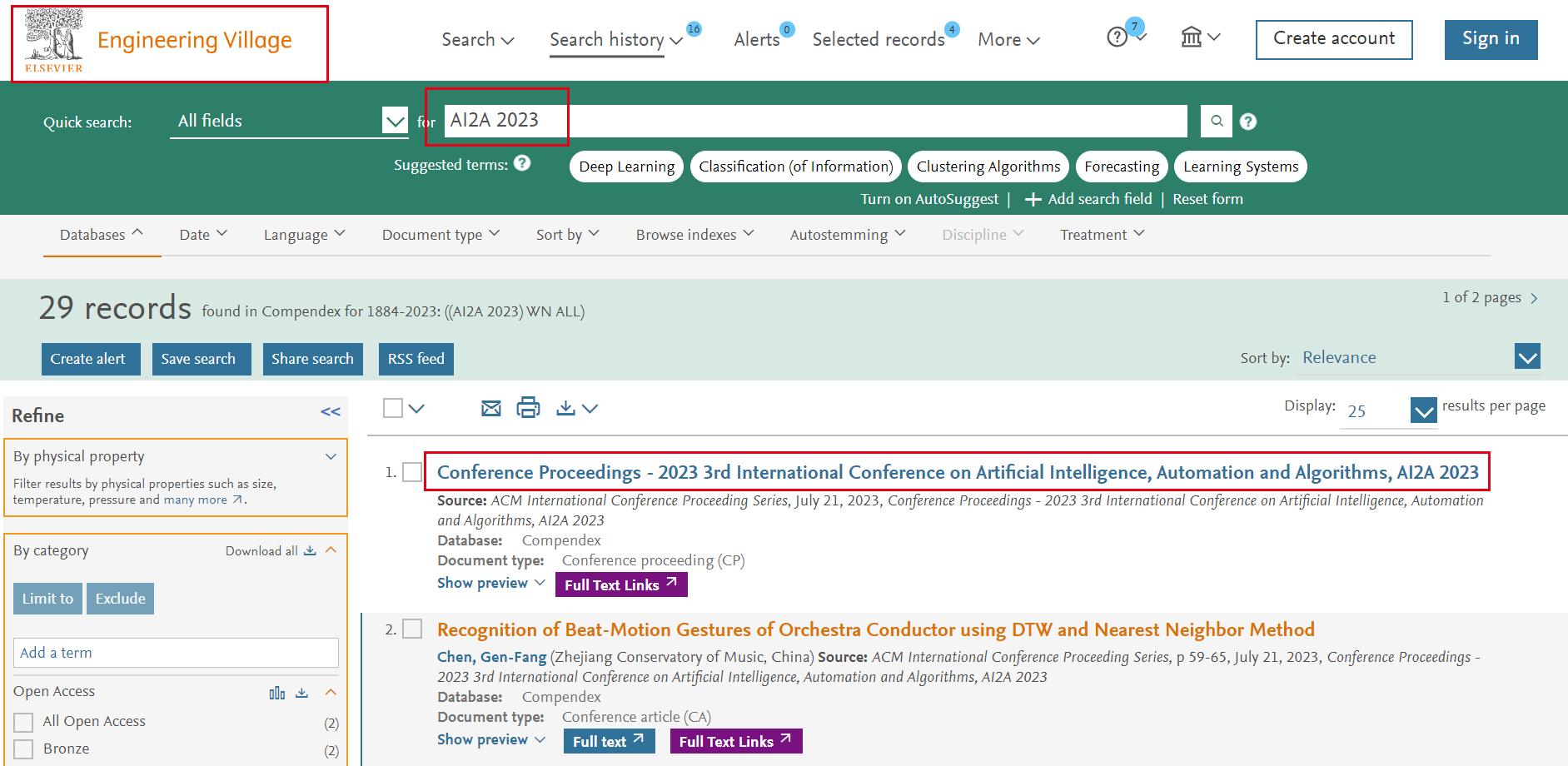1568x766 pixels.
Task: Click Turn on AutoSuggest link
Action: click(x=929, y=199)
